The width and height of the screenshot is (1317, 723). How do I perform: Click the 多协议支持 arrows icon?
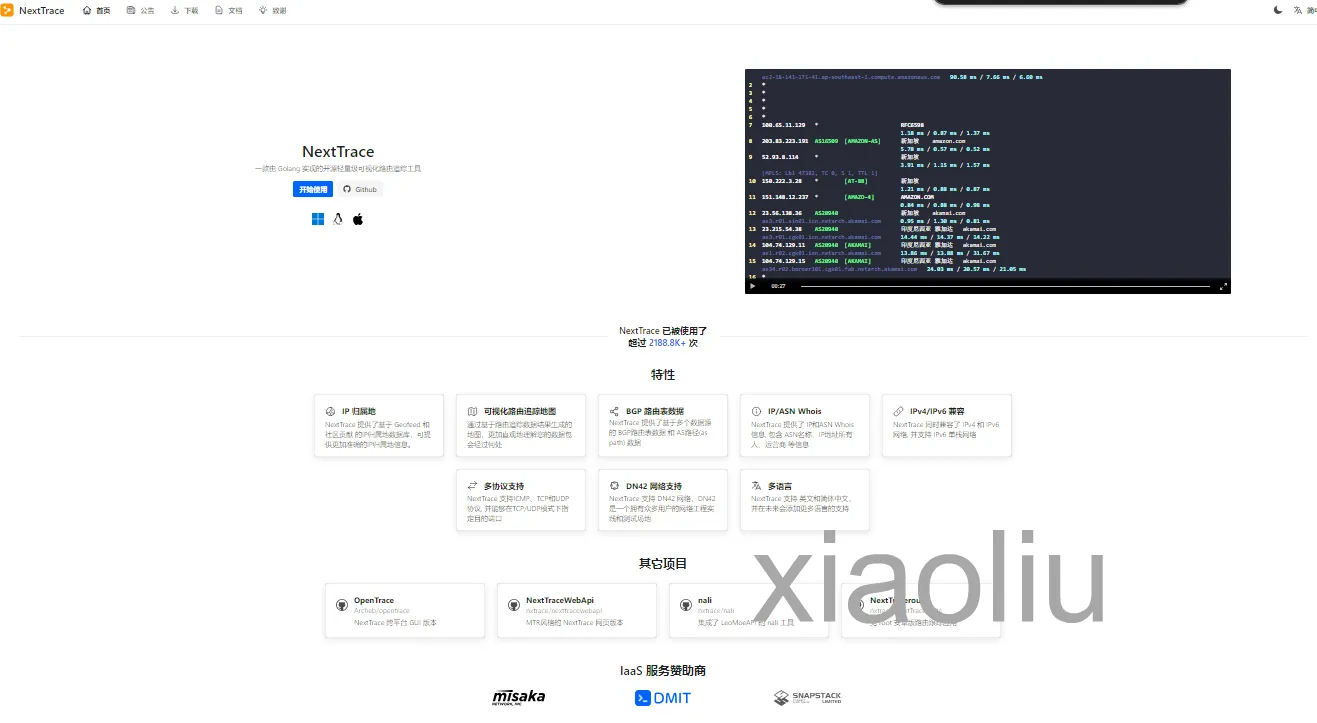click(473, 486)
